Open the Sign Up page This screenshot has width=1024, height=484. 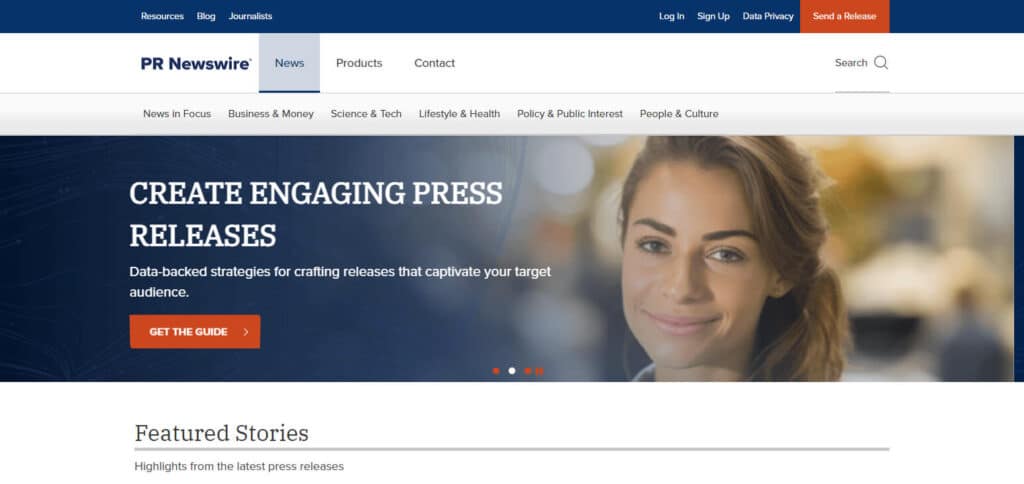point(713,16)
